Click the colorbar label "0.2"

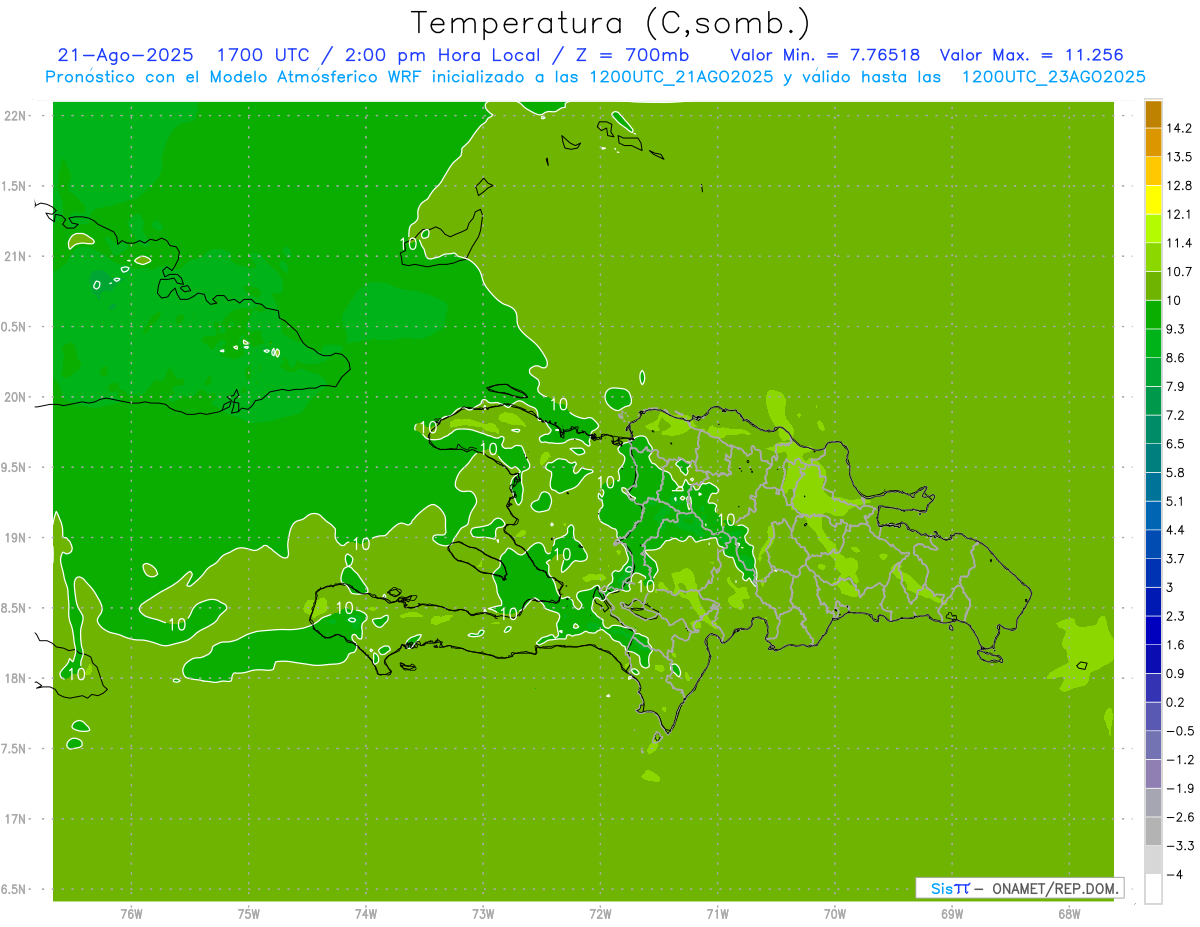(x=1175, y=702)
